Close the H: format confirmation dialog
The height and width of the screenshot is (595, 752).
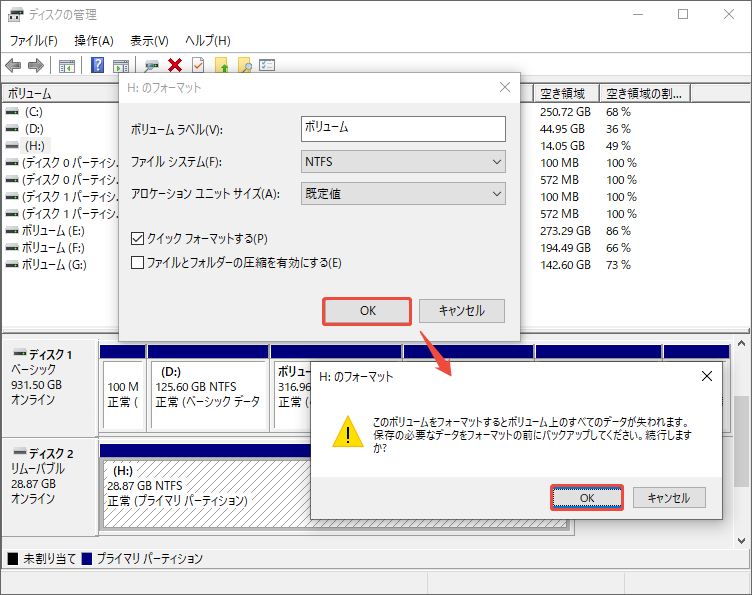coord(706,376)
